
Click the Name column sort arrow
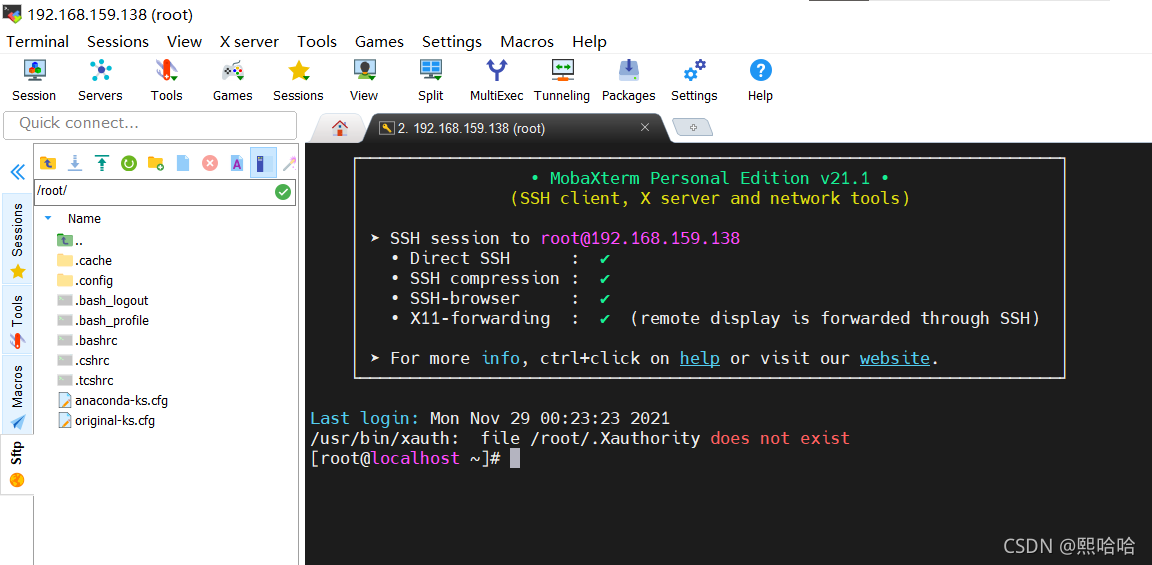[x=48, y=218]
